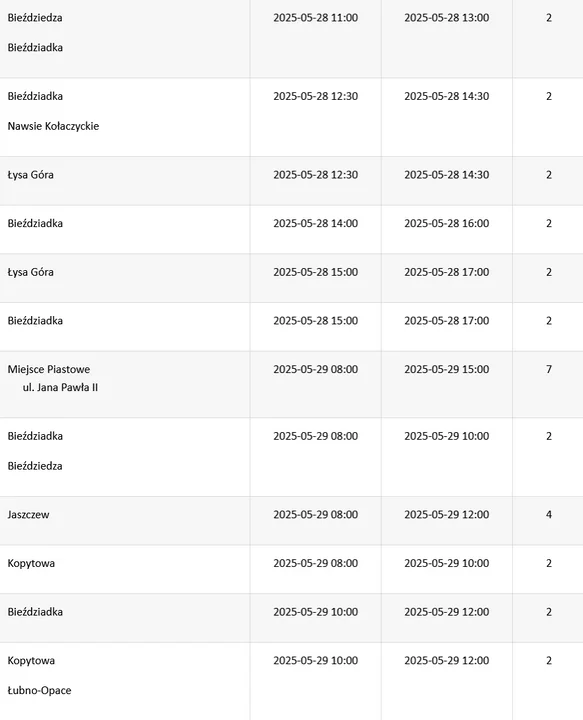Click the ul. Jana Pawła II street text
583x720 pixels.
(60, 388)
